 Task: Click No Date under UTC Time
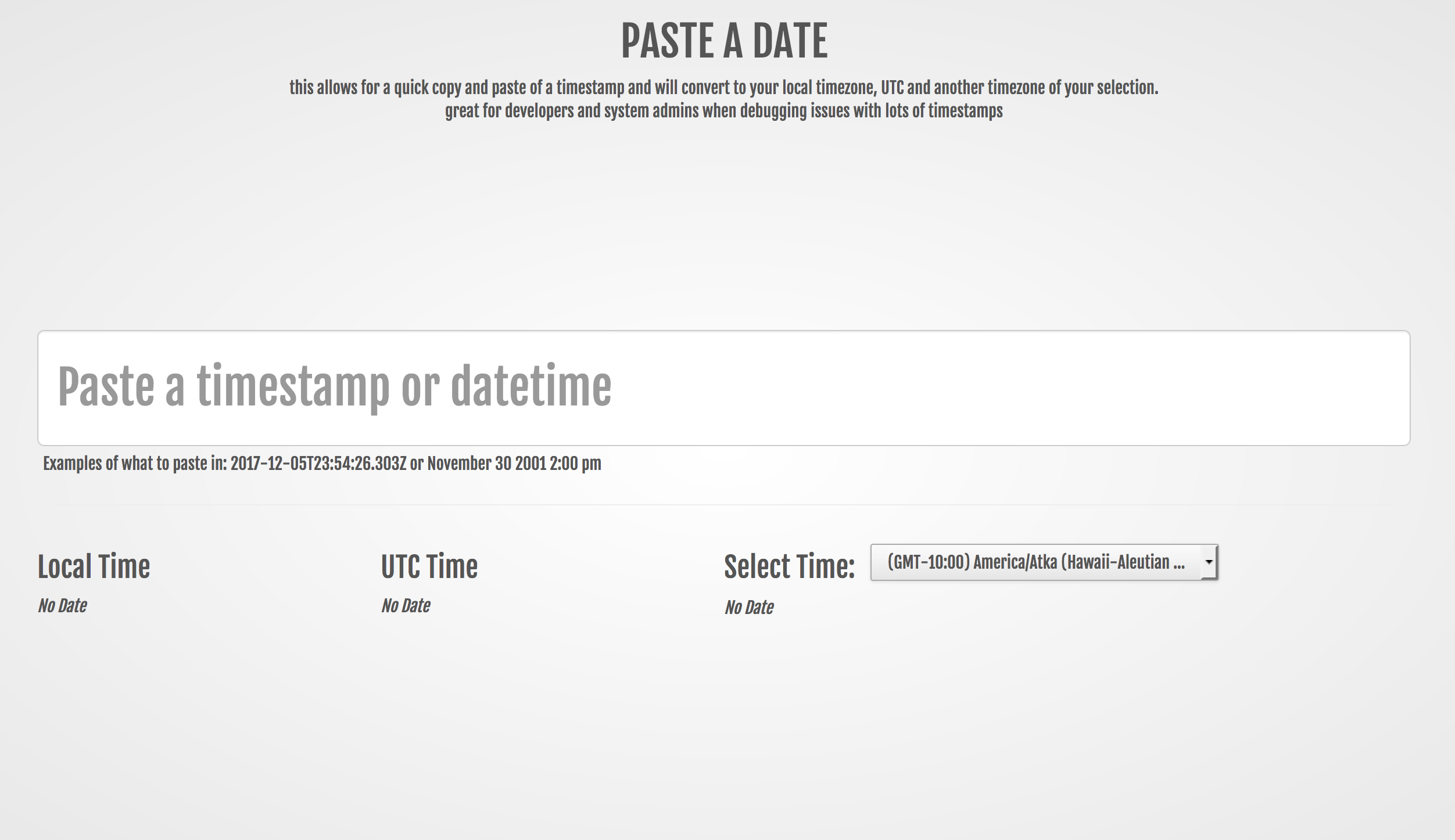tap(405, 605)
